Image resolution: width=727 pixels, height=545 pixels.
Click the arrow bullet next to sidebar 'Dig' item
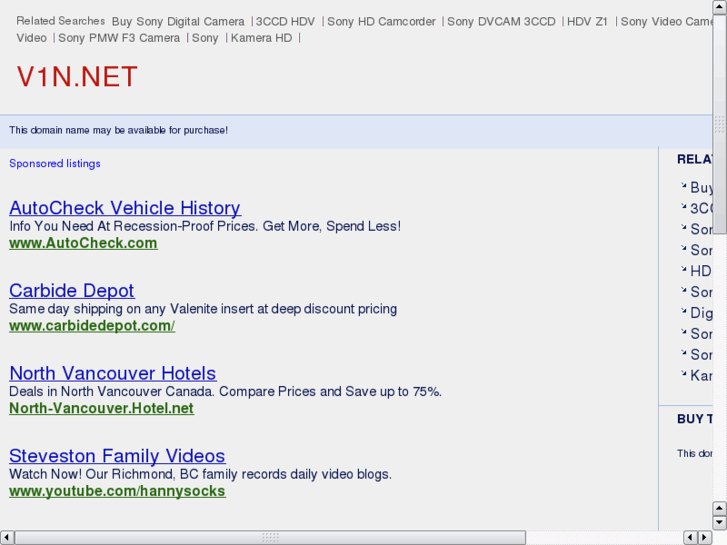[683, 311]
